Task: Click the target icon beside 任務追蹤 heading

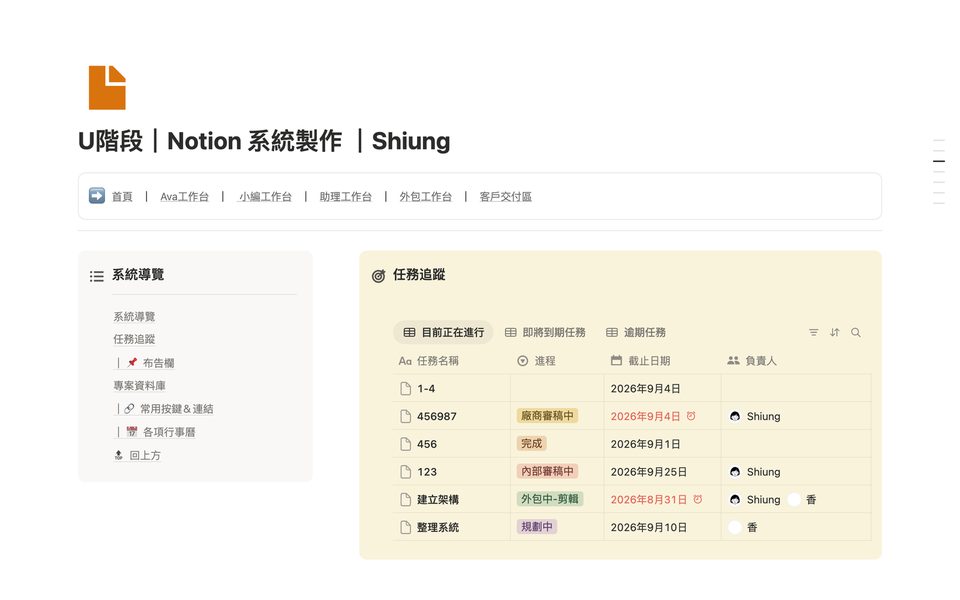Action: coord(378,276)
